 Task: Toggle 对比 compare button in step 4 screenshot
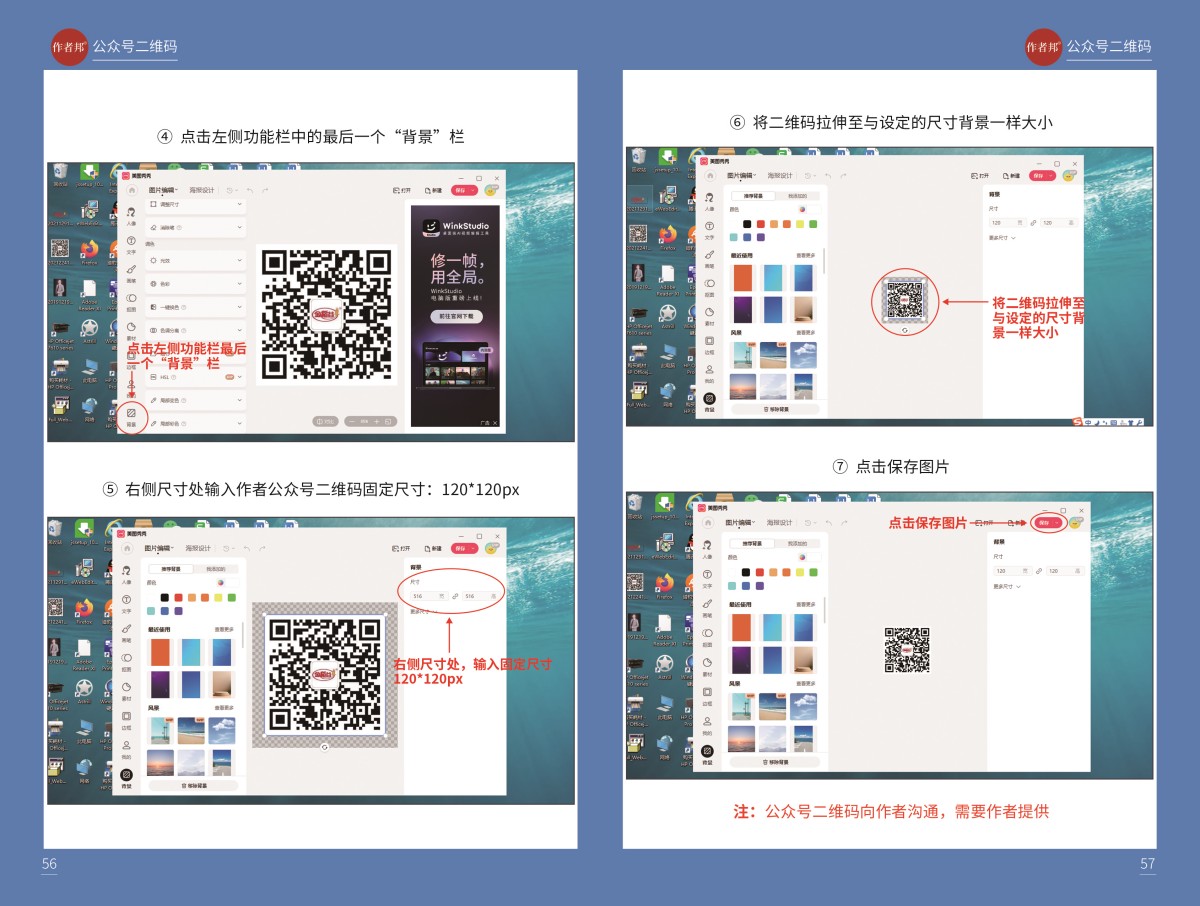[325, 421]
